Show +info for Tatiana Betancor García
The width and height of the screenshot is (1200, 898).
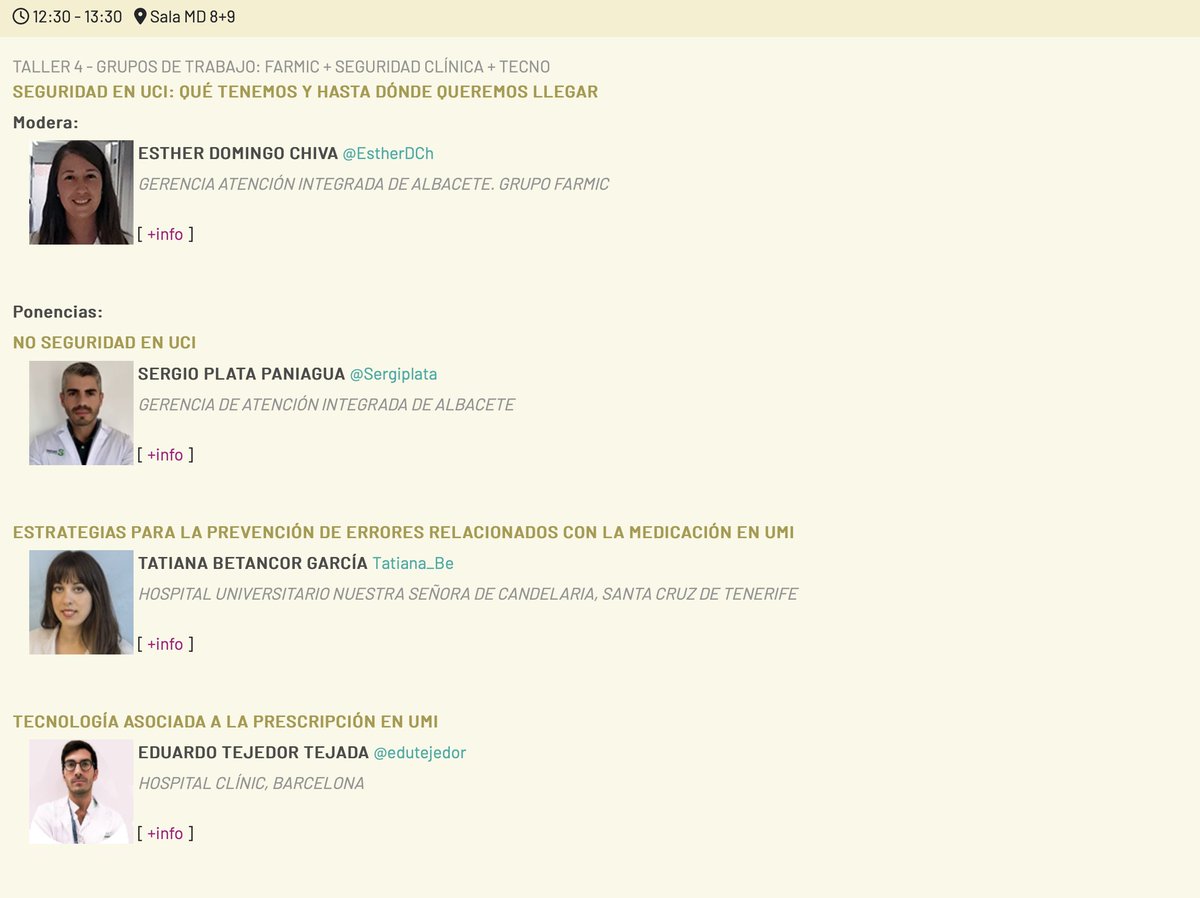(x=165, y=644)
